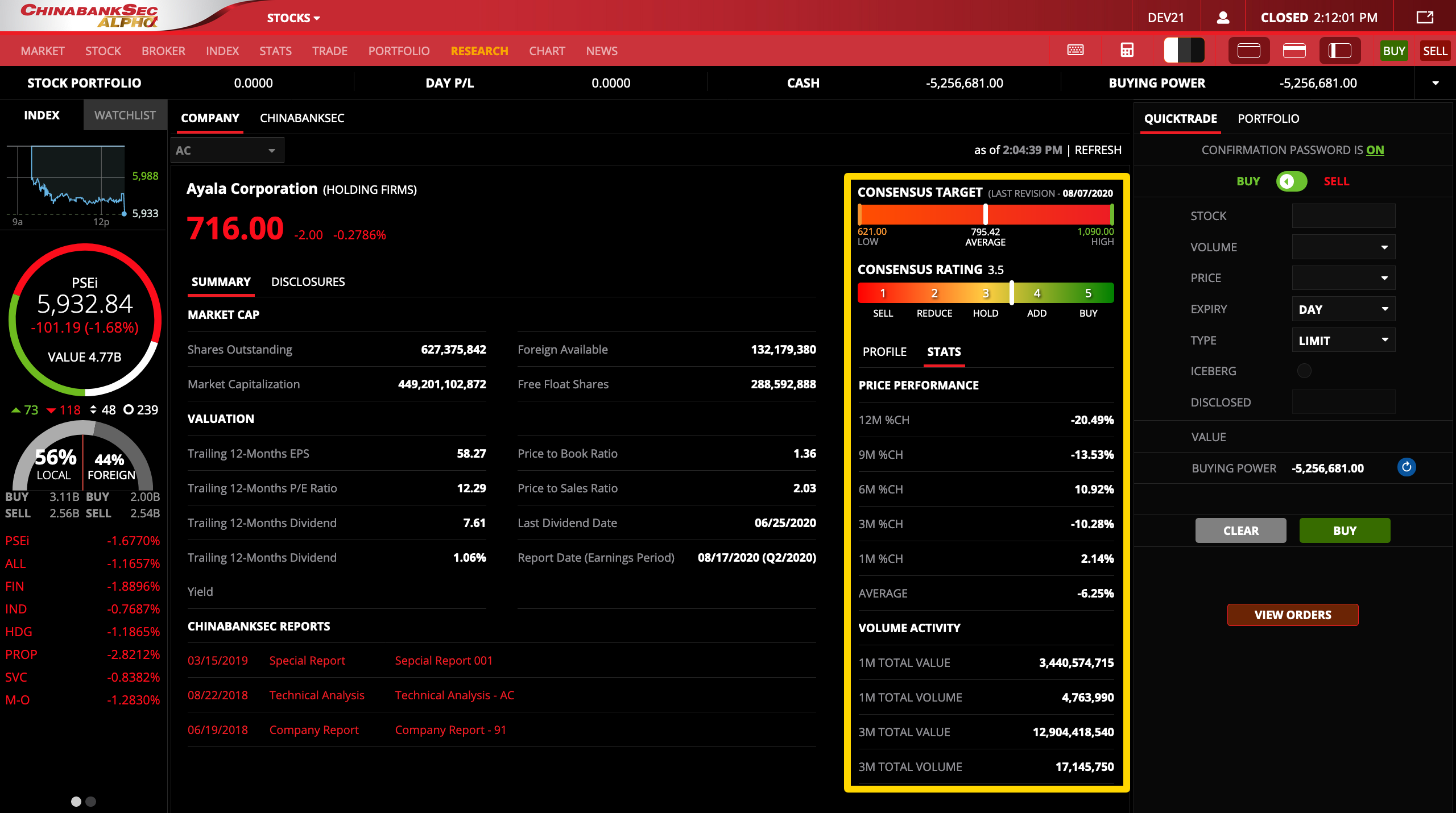The image size is (1456, 813).
Task: Click the REFRESH link
Action: click(x=1098, y=150)
